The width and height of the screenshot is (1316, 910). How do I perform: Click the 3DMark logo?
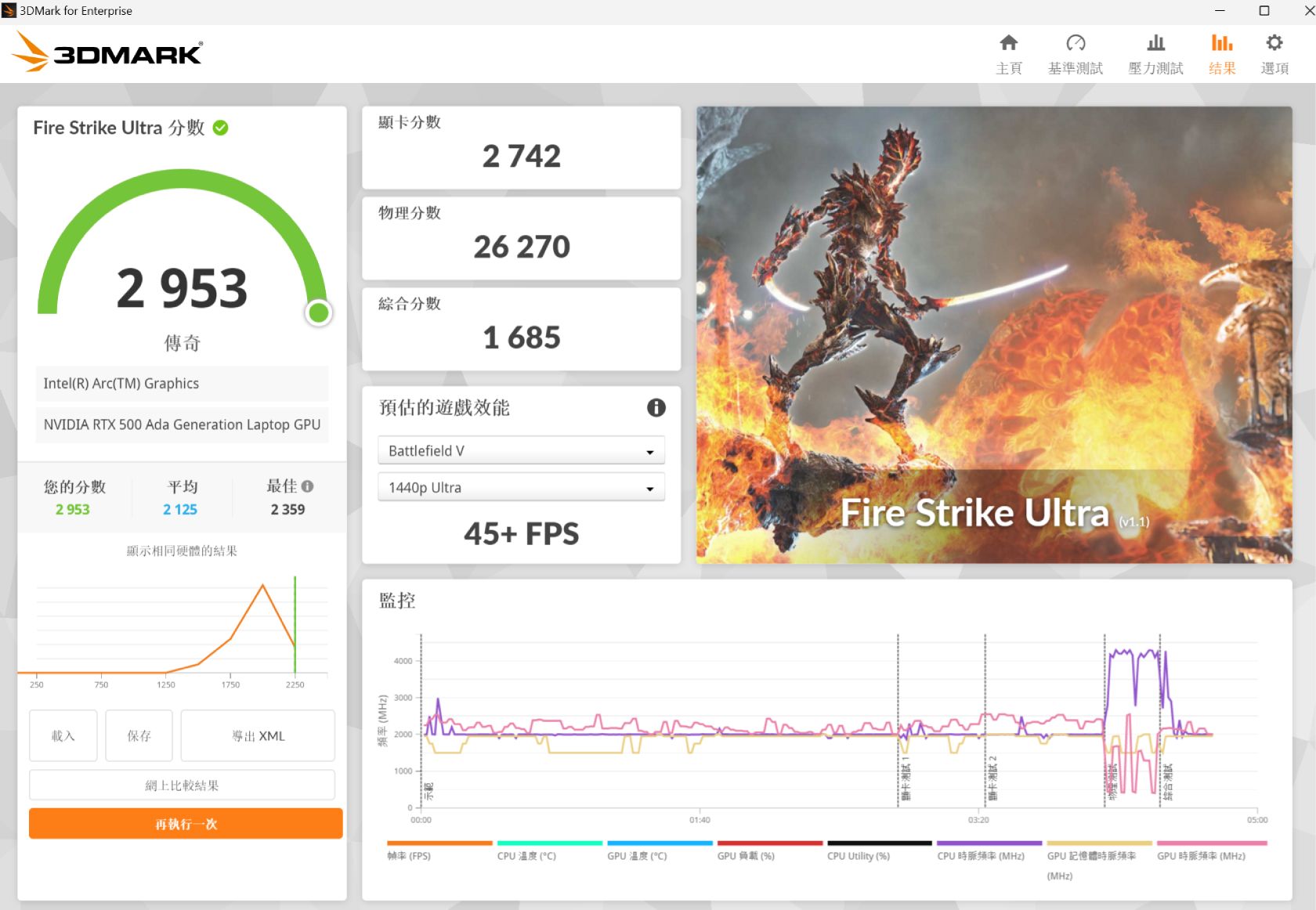108,52
